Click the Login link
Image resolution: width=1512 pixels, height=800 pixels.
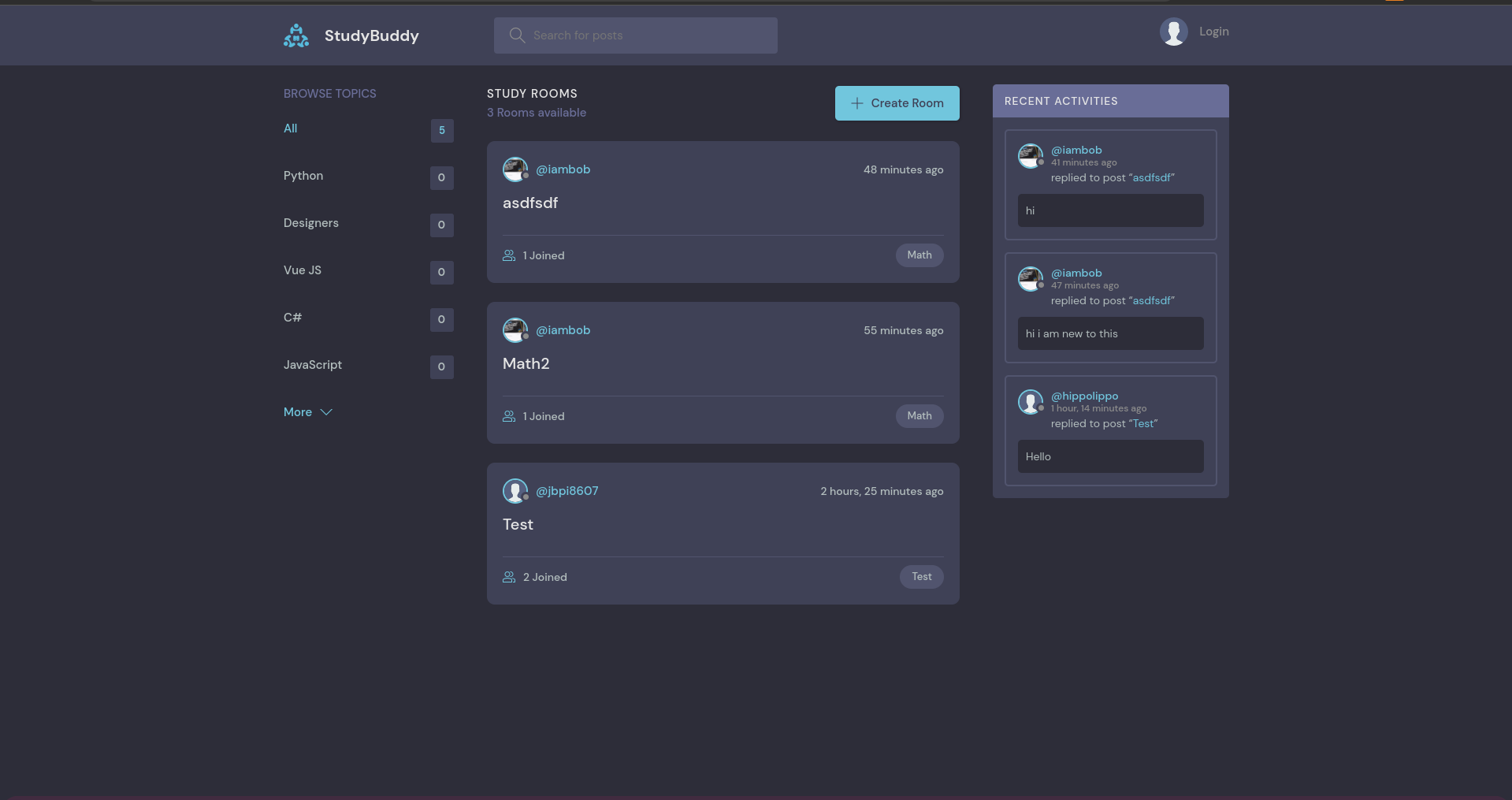point(1214,32)
